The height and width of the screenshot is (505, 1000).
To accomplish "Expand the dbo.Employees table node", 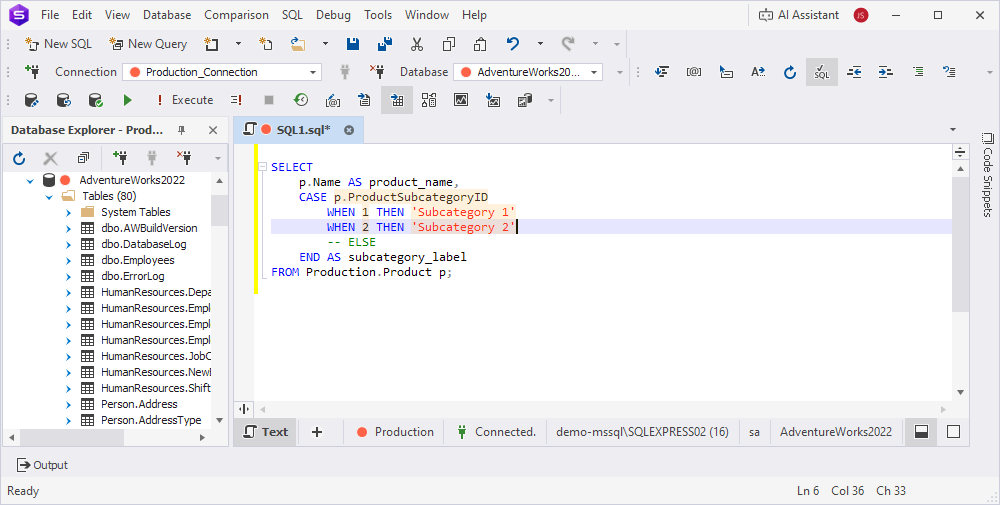I will 68,260.
